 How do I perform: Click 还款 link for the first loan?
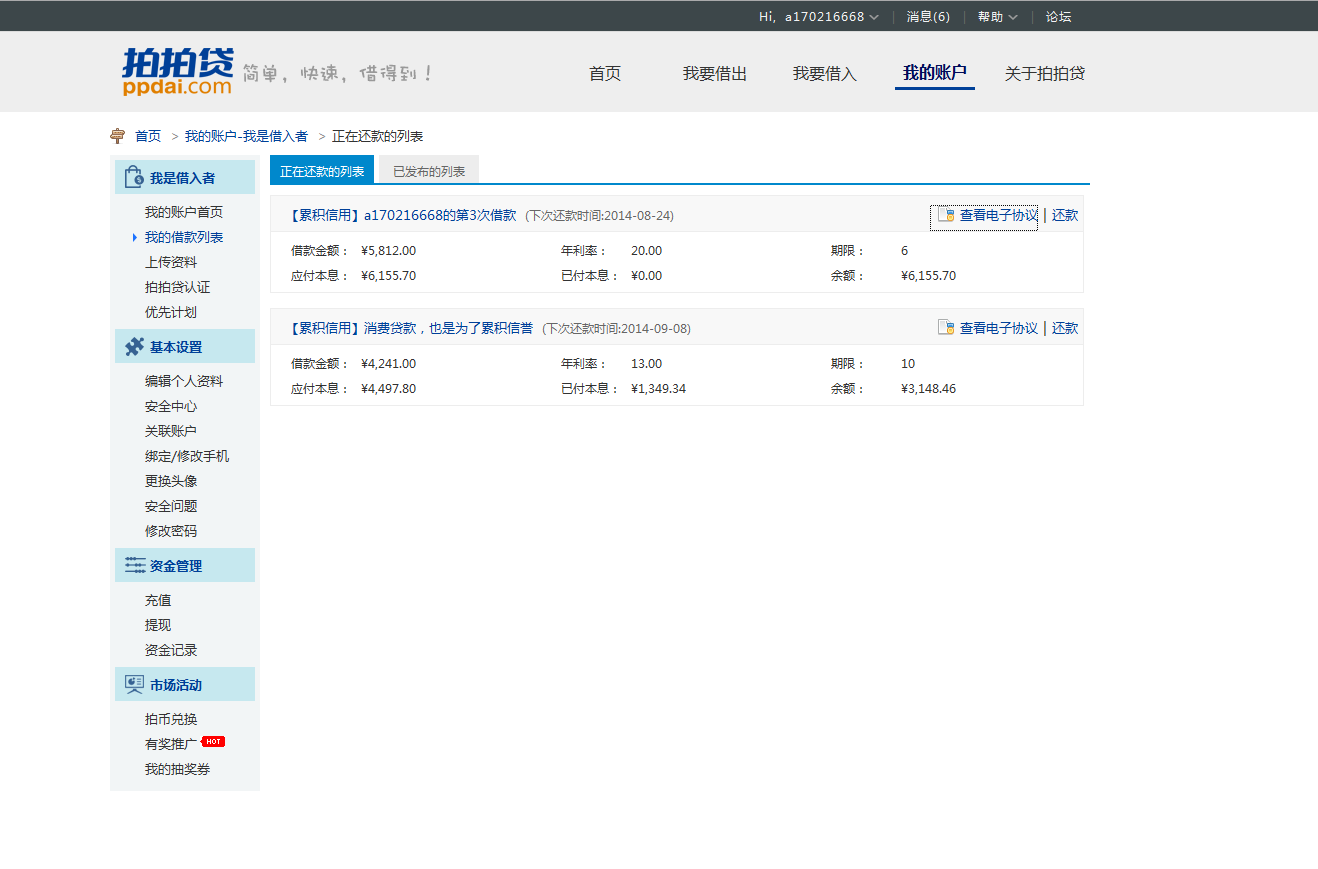click(1065, 215)
